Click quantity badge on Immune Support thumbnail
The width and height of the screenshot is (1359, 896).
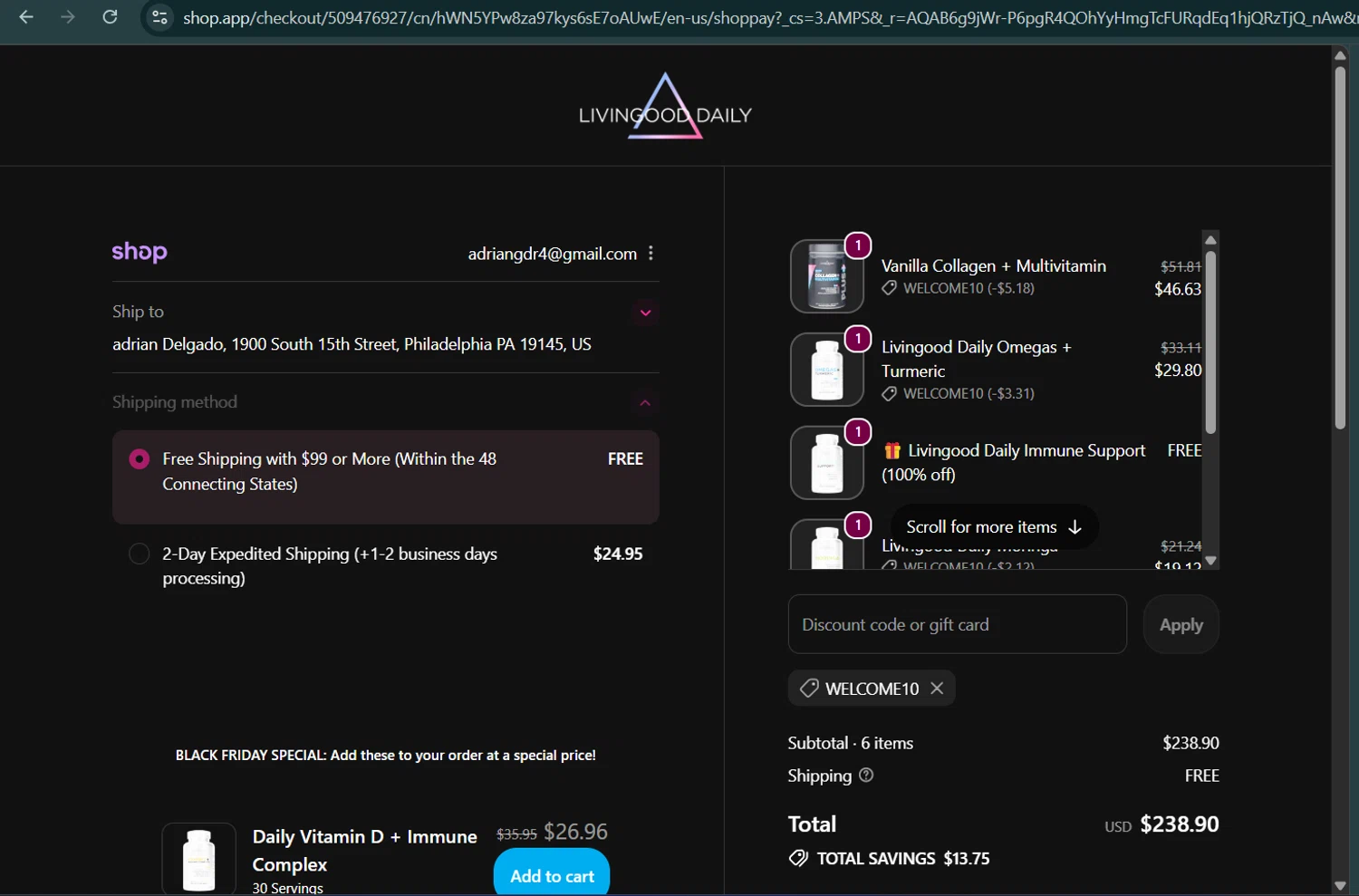(x=858, y=432)
